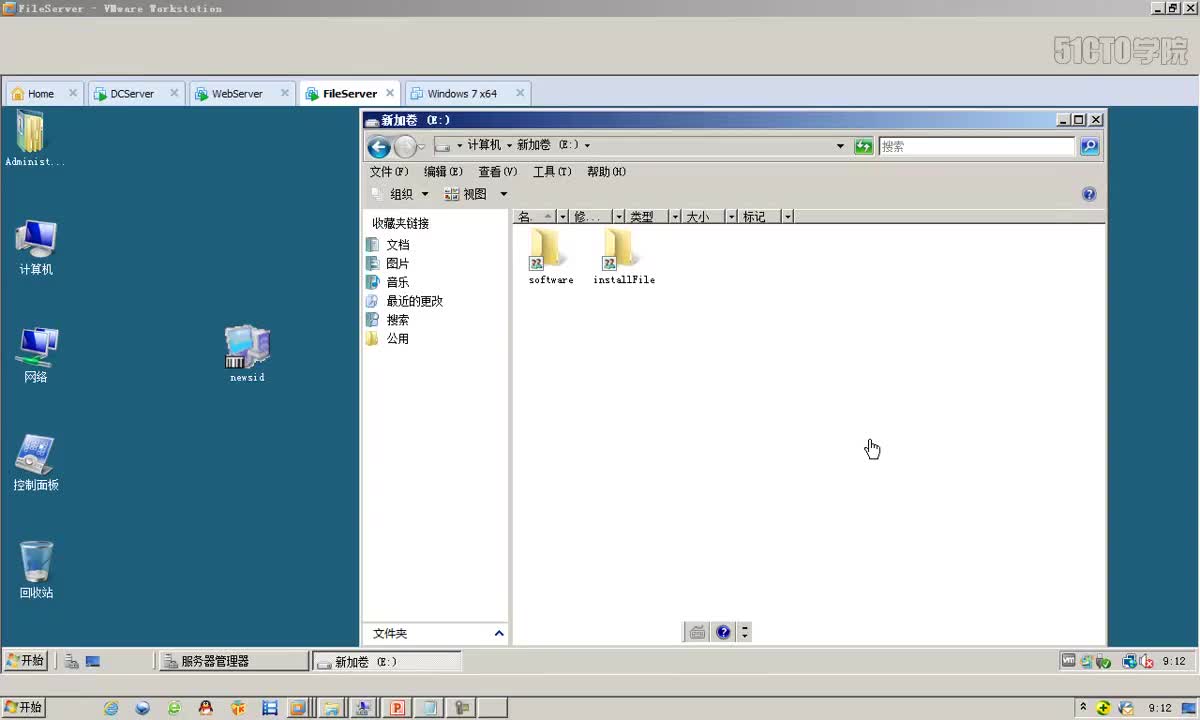Select newsid desktop icon
Viewport: 1200px width, 720px height.
click(247, 354)
